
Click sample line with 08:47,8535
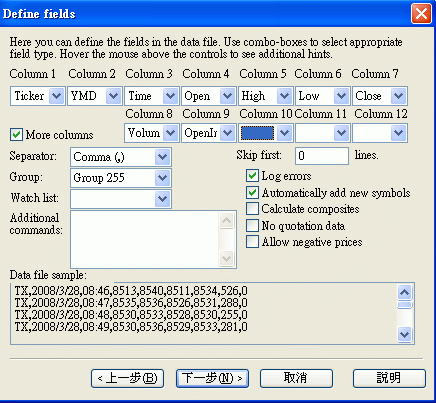pyautogui.click(x=131, y=303)
